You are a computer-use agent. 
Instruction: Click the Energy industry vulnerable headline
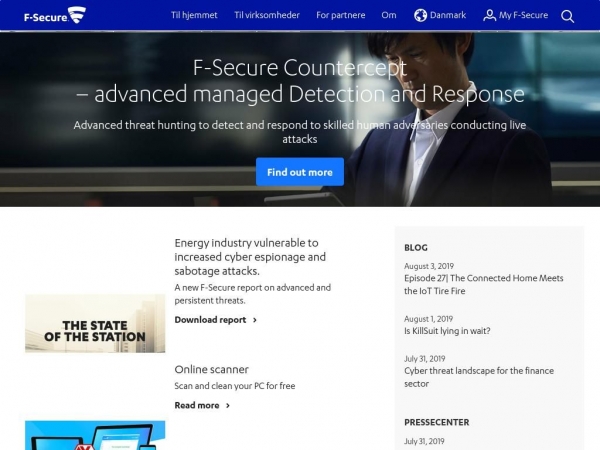pyautogui.click(x=250, y=257)
